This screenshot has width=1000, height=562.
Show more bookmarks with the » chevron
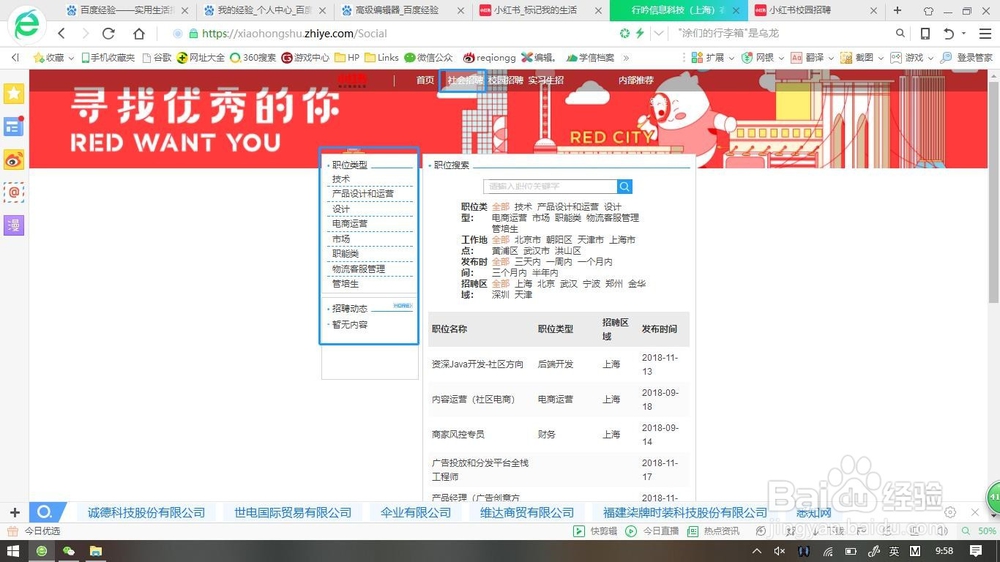coord(626,57)
